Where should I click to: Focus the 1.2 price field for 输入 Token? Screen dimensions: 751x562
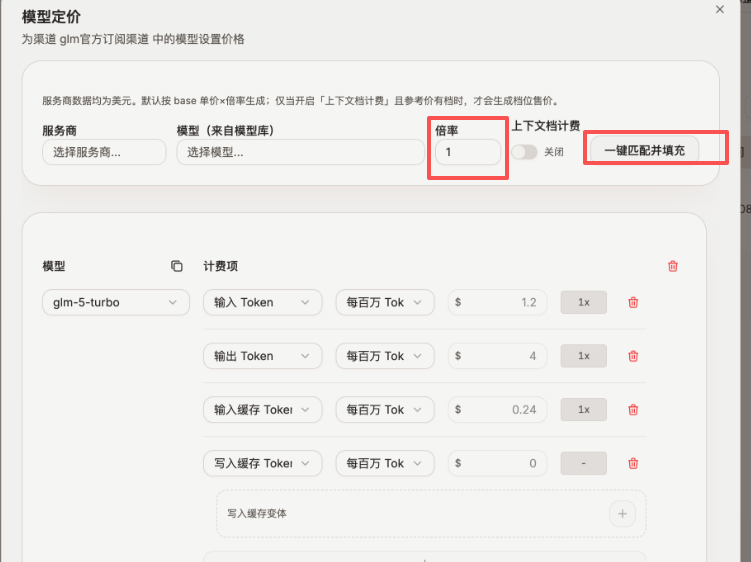497,302
